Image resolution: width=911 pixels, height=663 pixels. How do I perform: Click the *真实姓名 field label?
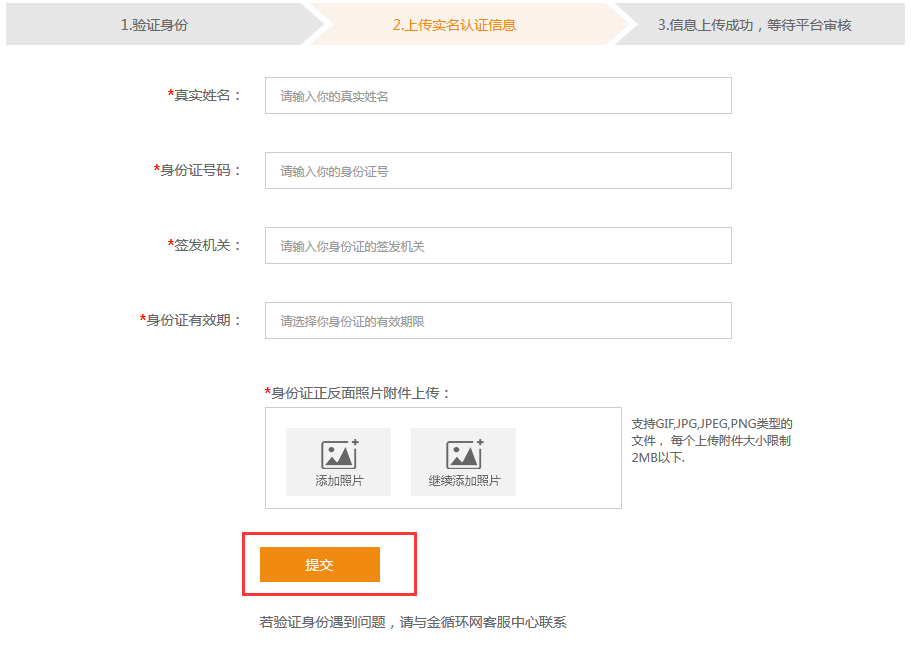(205, 95)
